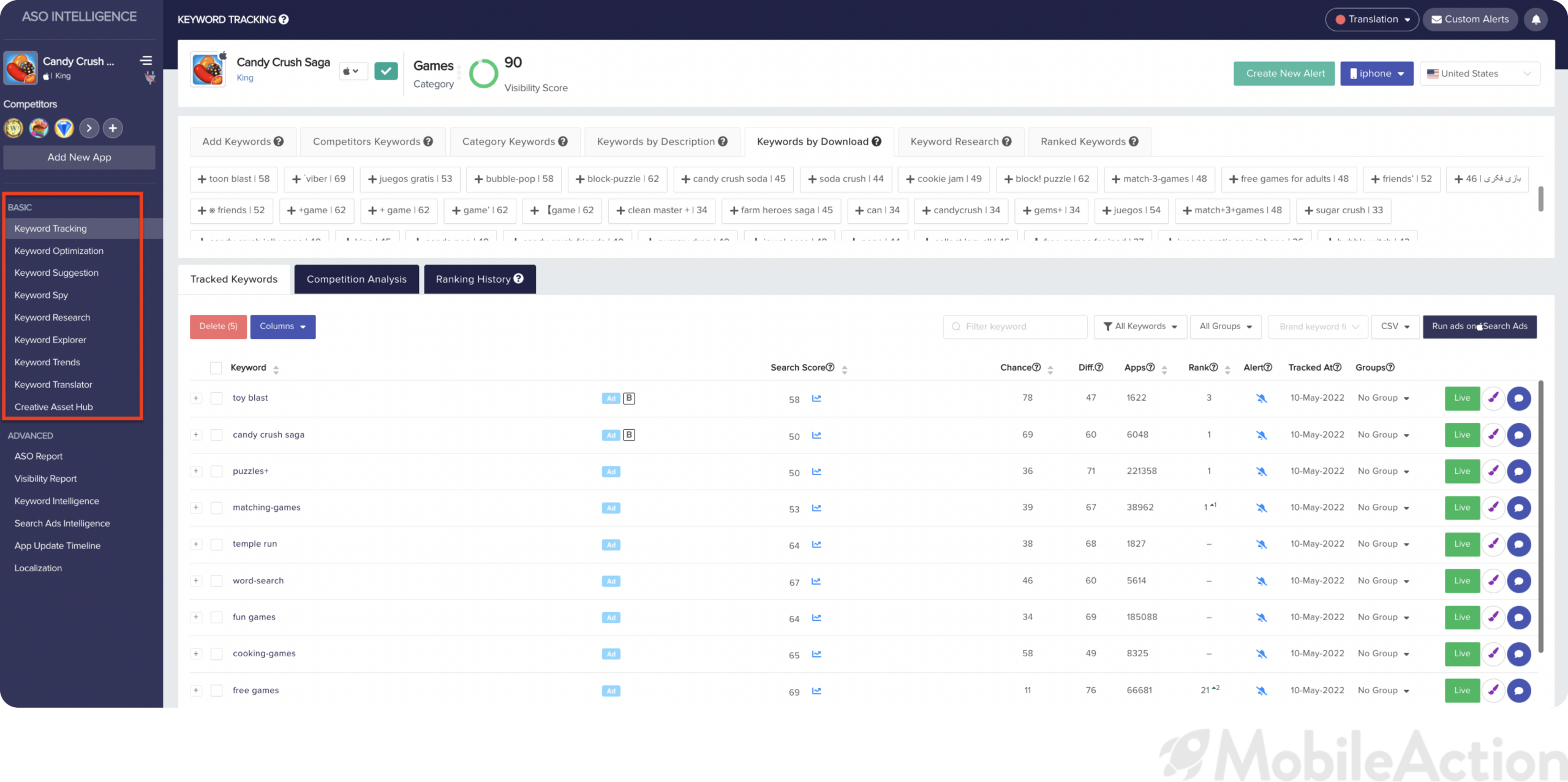1568x782 pixels.
Task: Switch to Ranked Keywords tab
Action: pyautogui.click(x=1089, y=142)
